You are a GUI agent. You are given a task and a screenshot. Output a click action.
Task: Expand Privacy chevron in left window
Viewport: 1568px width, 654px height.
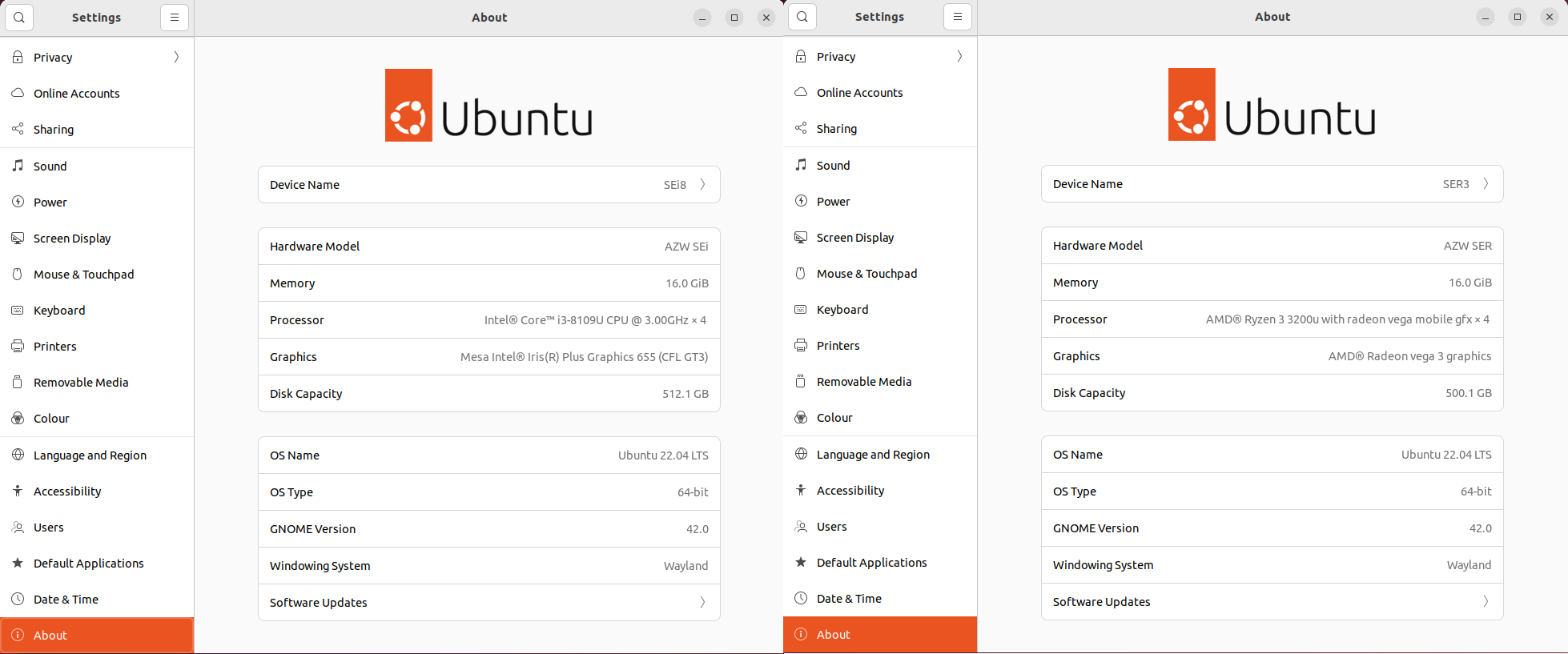click(176, 58)
